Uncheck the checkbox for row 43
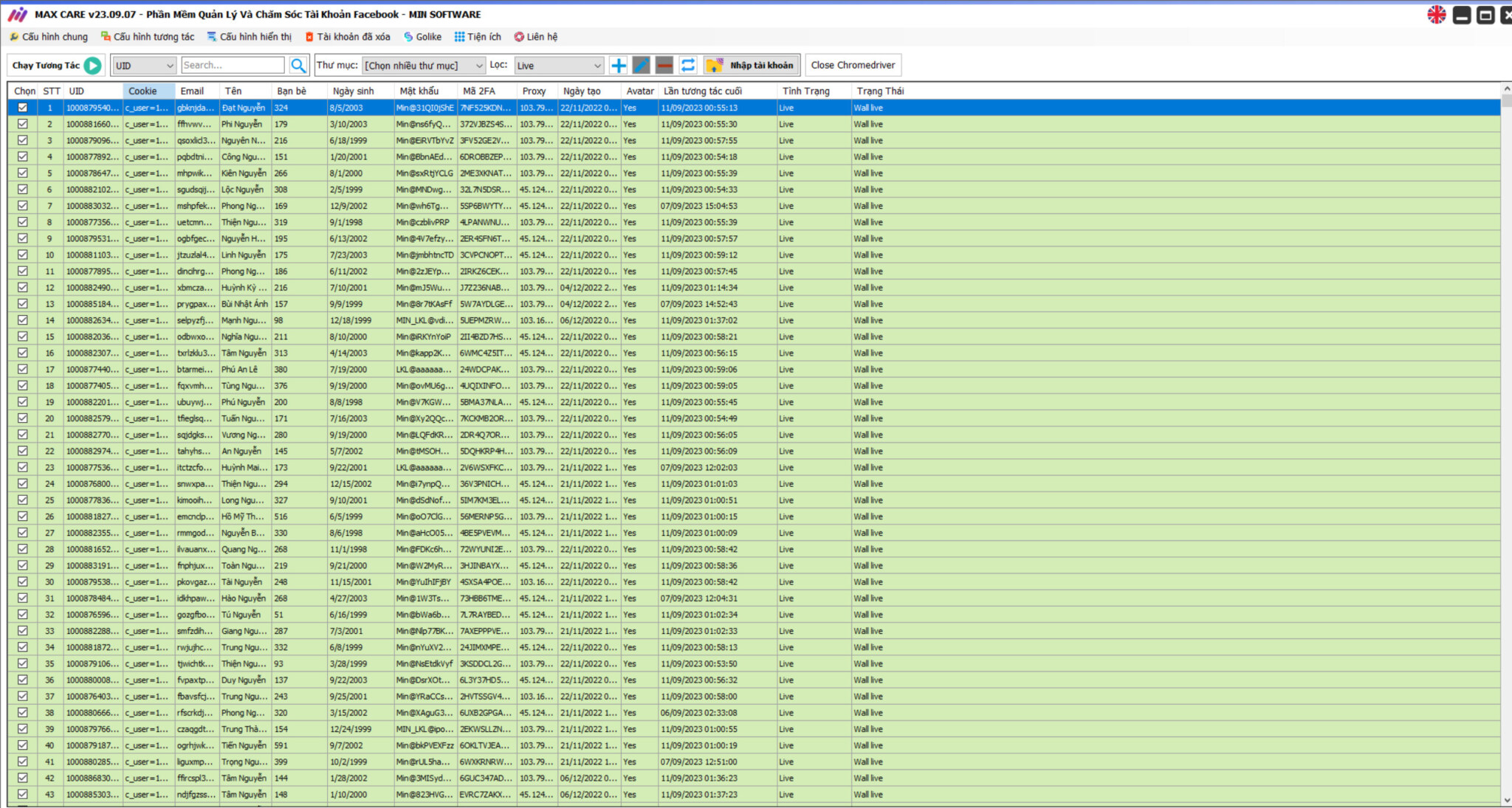 [x=23, y=795]
